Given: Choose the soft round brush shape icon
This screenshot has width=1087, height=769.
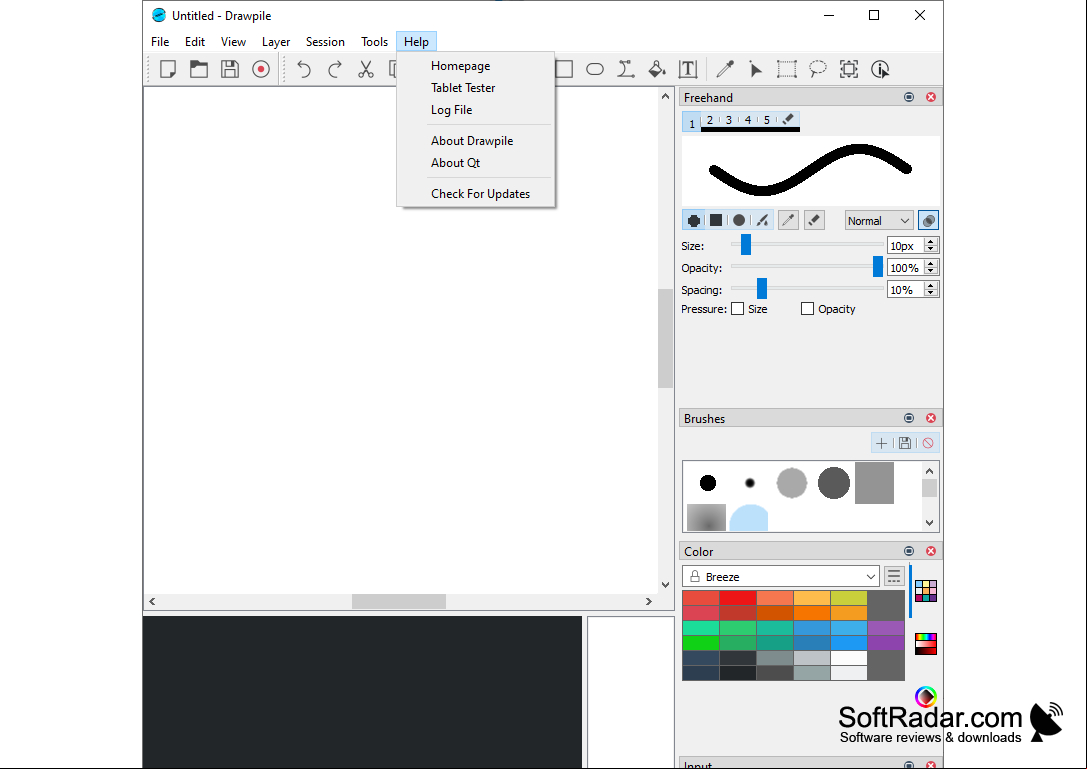Looking at the screenshot, I should 739,221.
